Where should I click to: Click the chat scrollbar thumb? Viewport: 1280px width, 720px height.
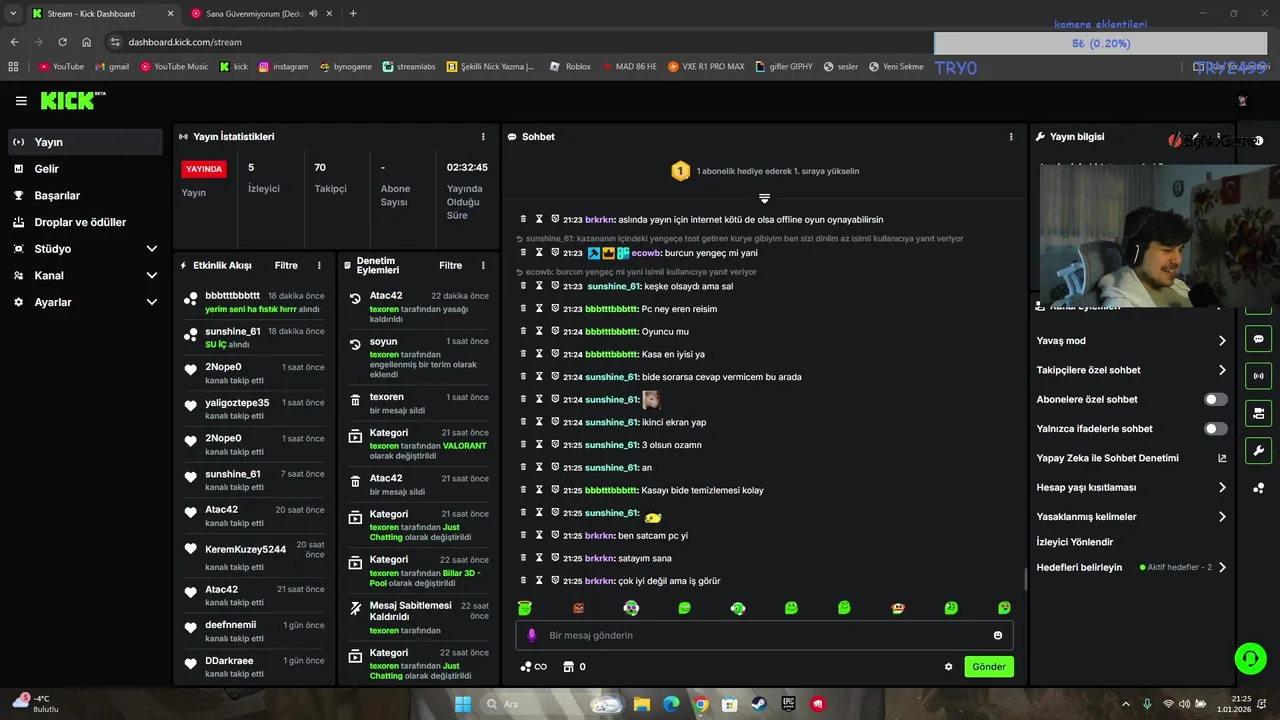[x=1025, y=579]
